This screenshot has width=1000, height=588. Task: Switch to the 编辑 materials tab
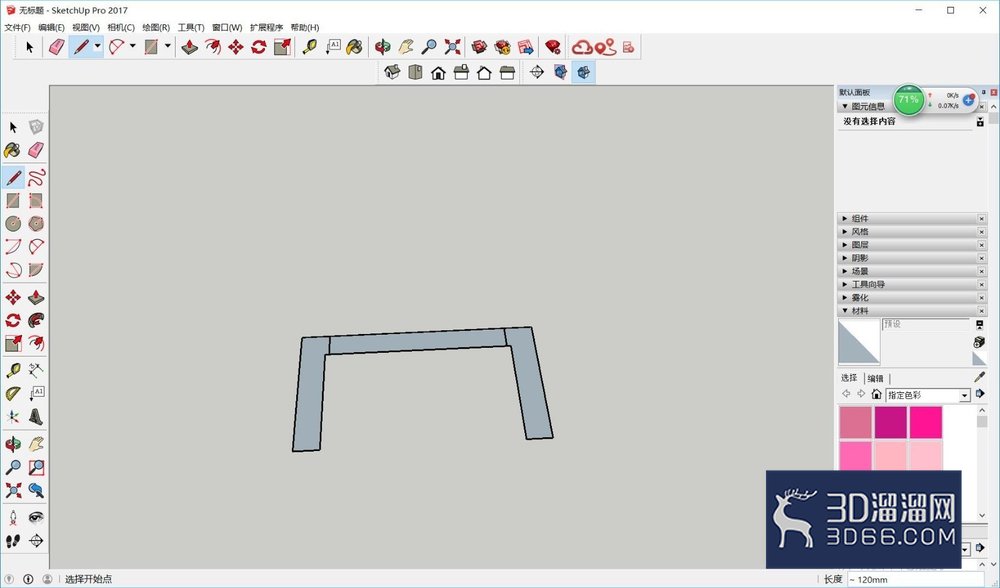pos(876,378)
